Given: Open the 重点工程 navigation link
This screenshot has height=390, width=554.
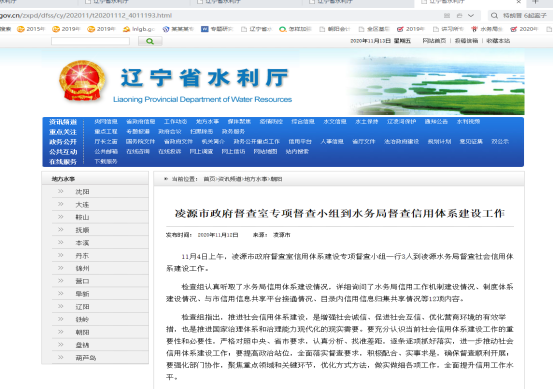Looking at the screenshot, I should [x=106, y=131].
